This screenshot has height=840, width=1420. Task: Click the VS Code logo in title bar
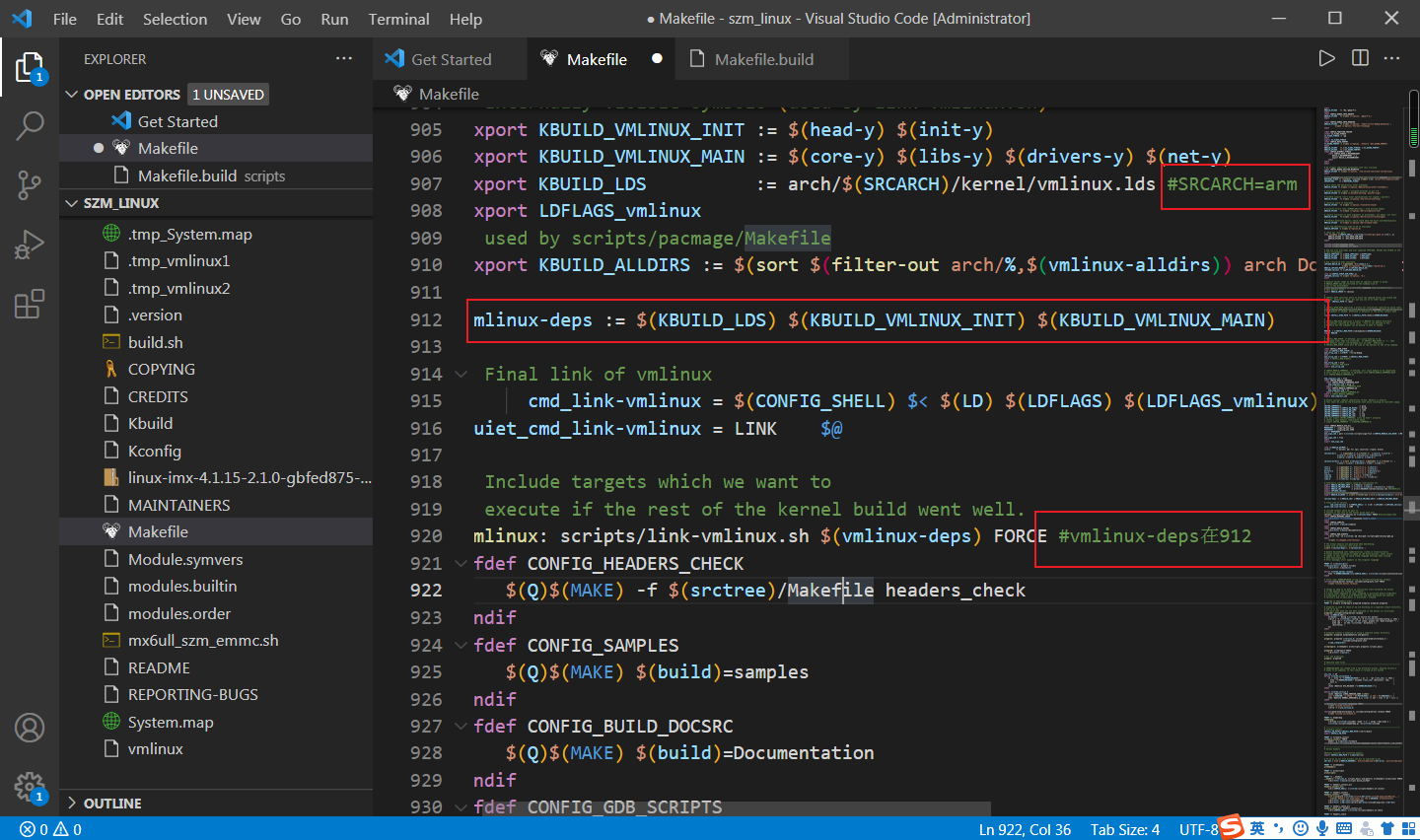[22, 19]
